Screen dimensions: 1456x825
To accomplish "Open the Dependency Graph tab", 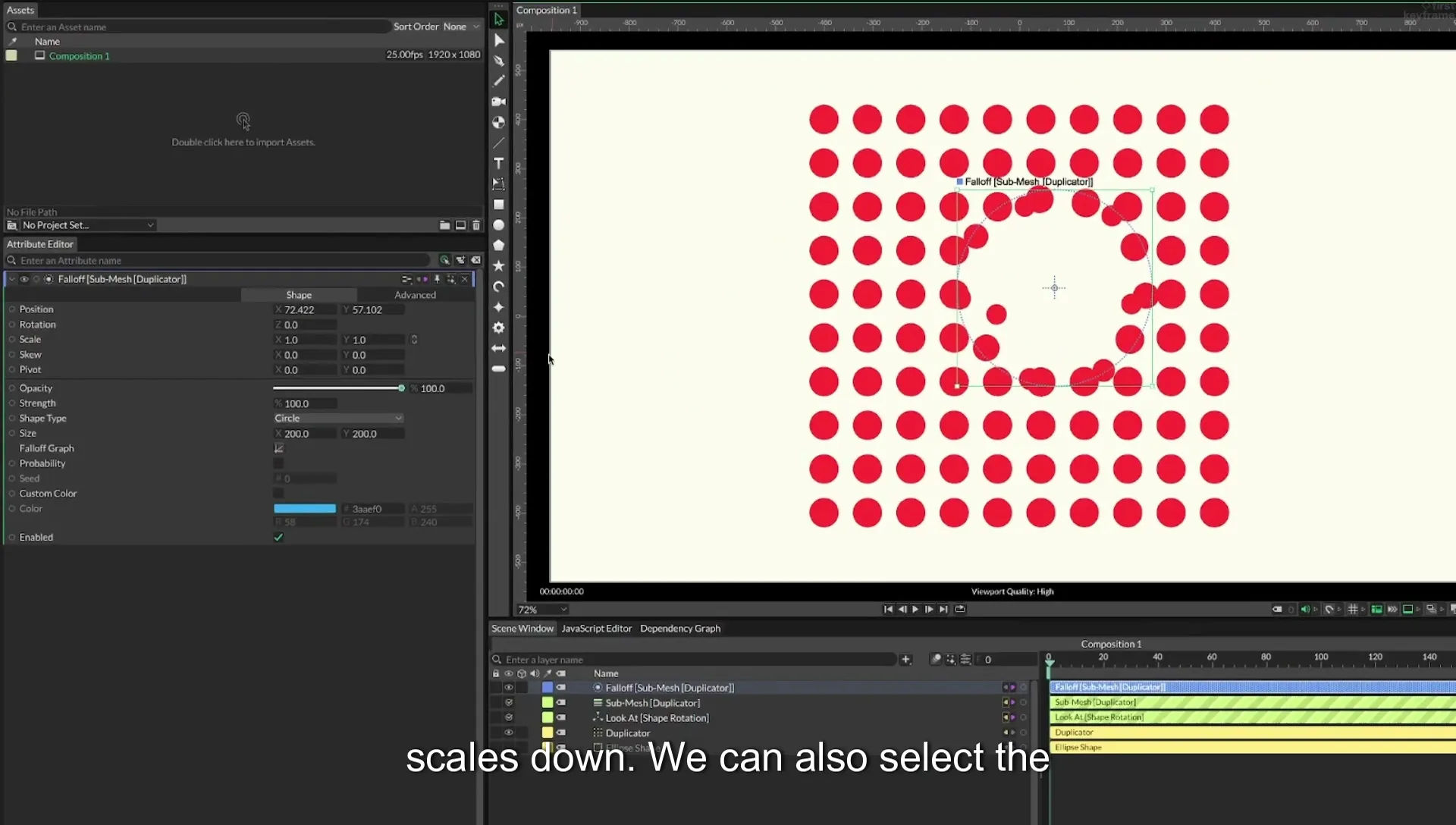I will tap(680, 629).
